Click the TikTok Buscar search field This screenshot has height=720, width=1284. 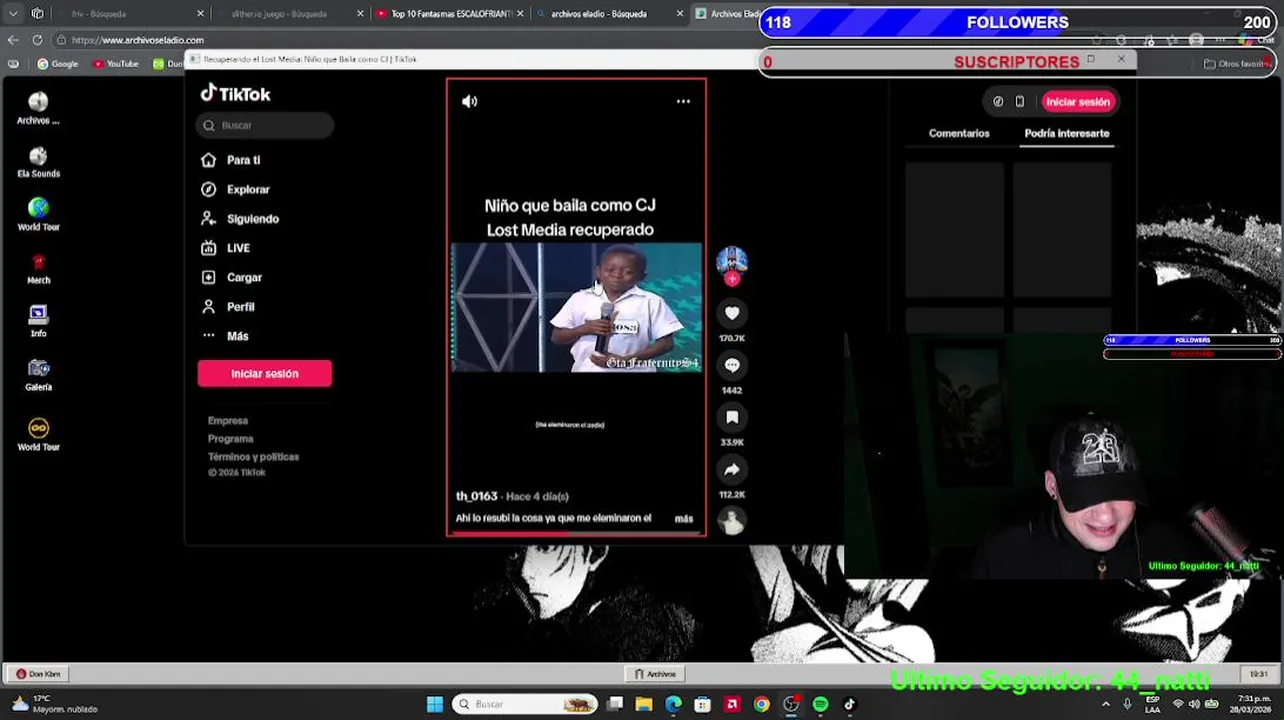tap(265, 125)
